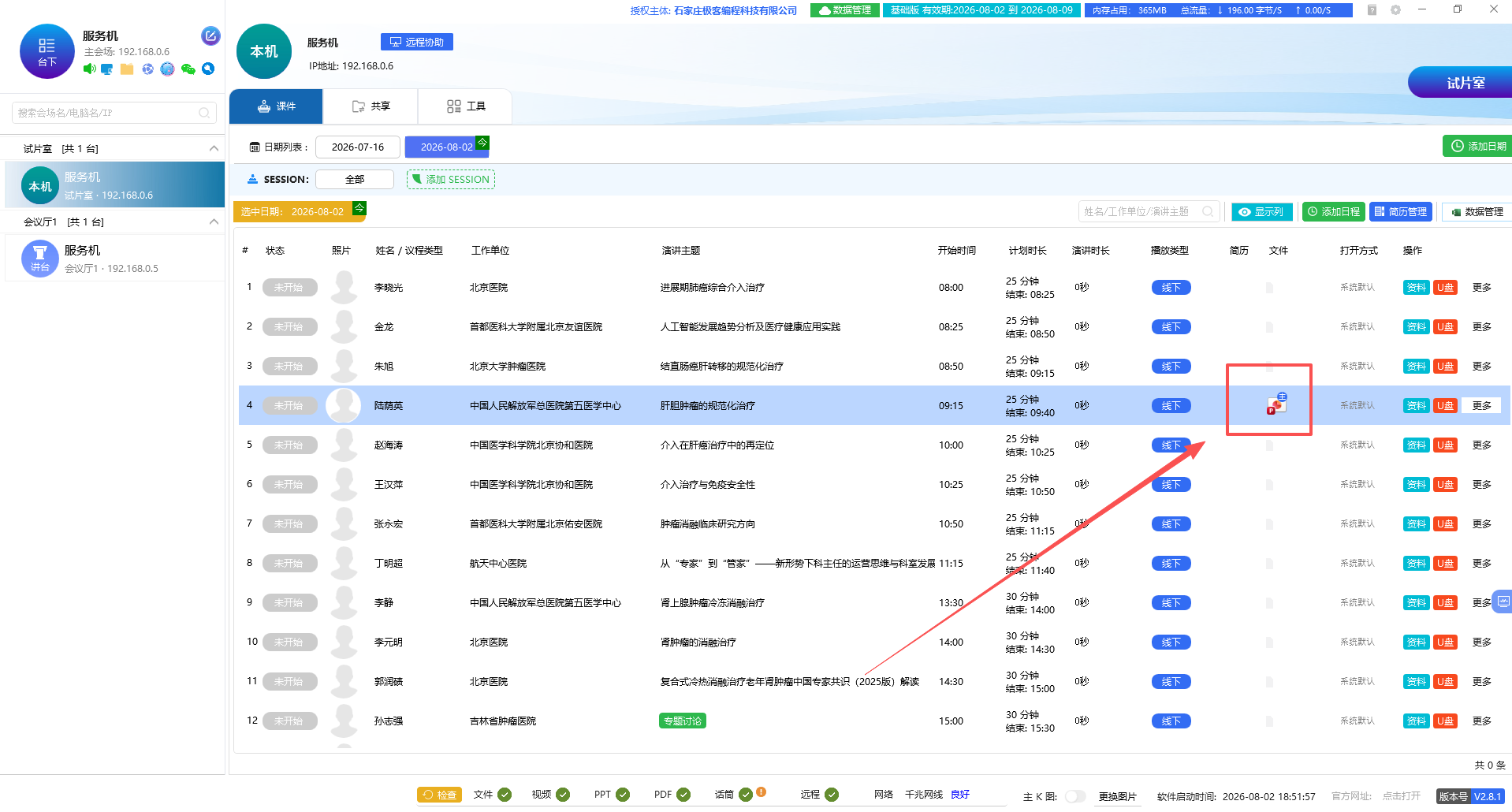The width and height of the screenshot is (1512, 812).
Task: Toggle 线下 play type for 王汉萍
Action: coord(1171,485)
